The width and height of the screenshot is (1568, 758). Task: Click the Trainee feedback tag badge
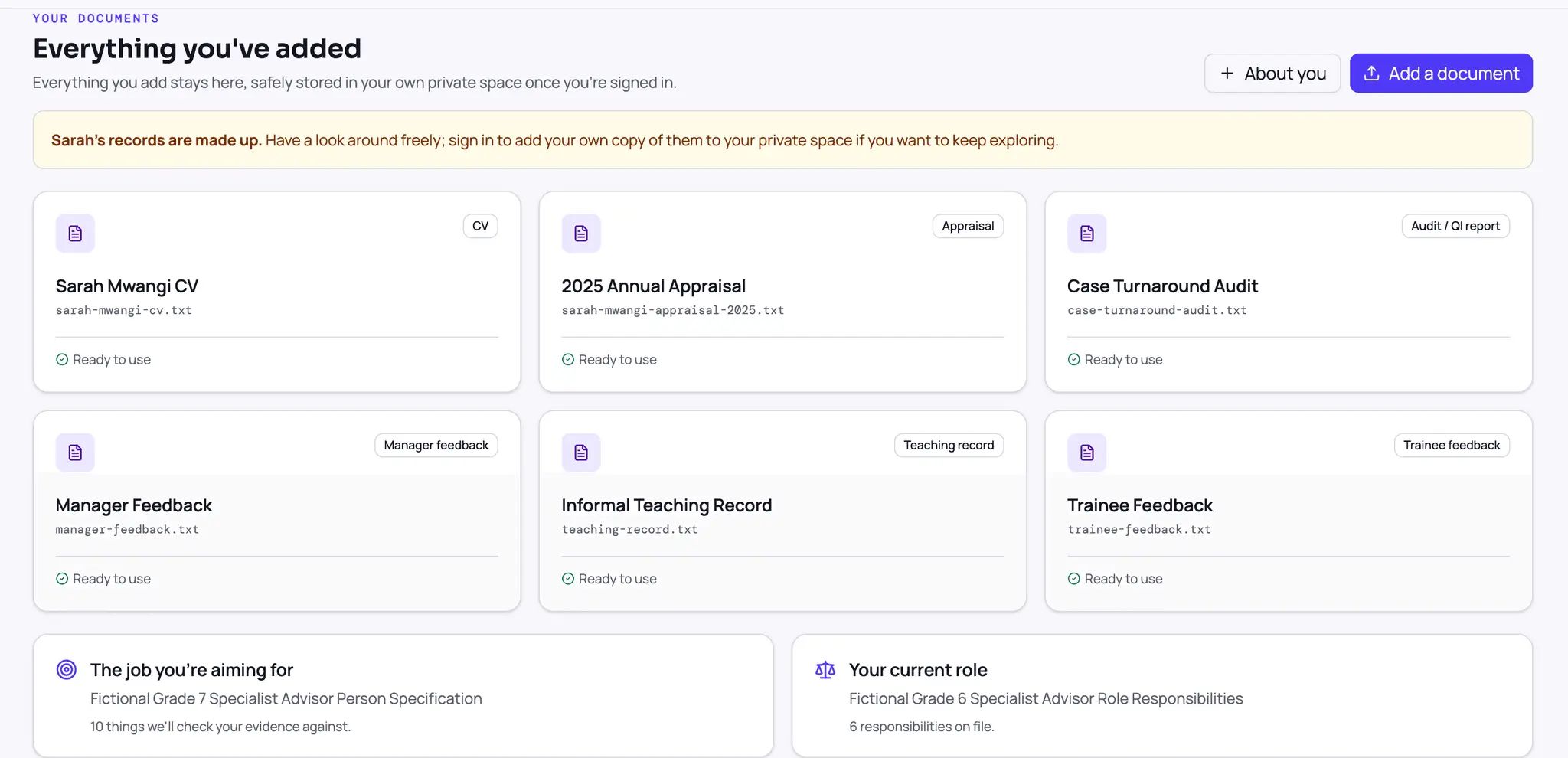point(1452,446)
